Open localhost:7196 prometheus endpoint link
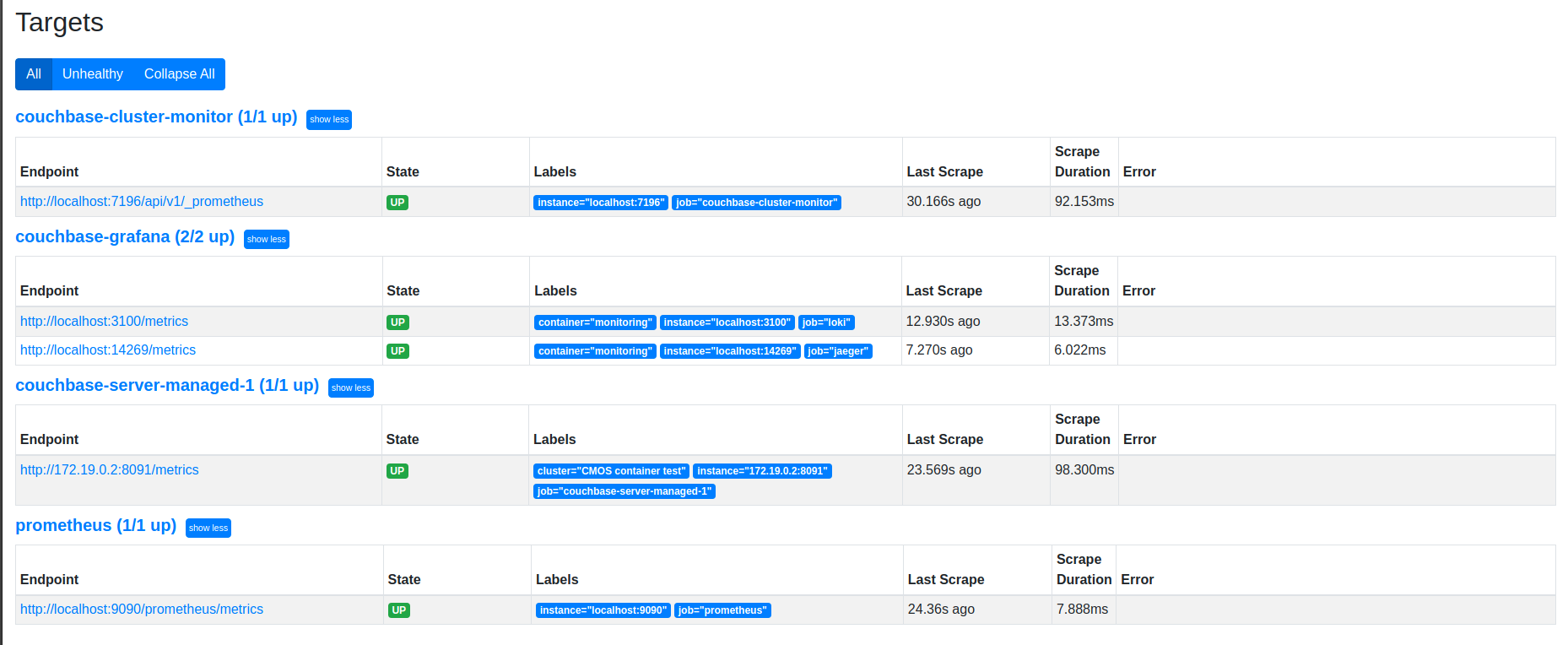 click(142, 202)
